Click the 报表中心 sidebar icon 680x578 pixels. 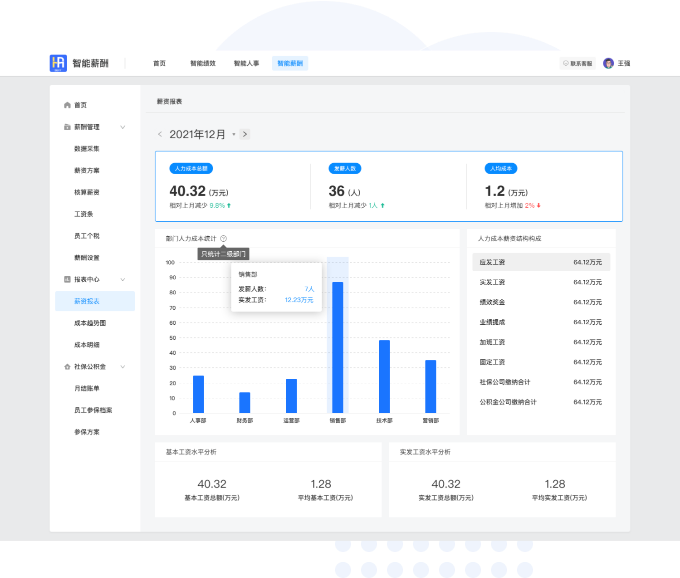click(x=67, y=279)
